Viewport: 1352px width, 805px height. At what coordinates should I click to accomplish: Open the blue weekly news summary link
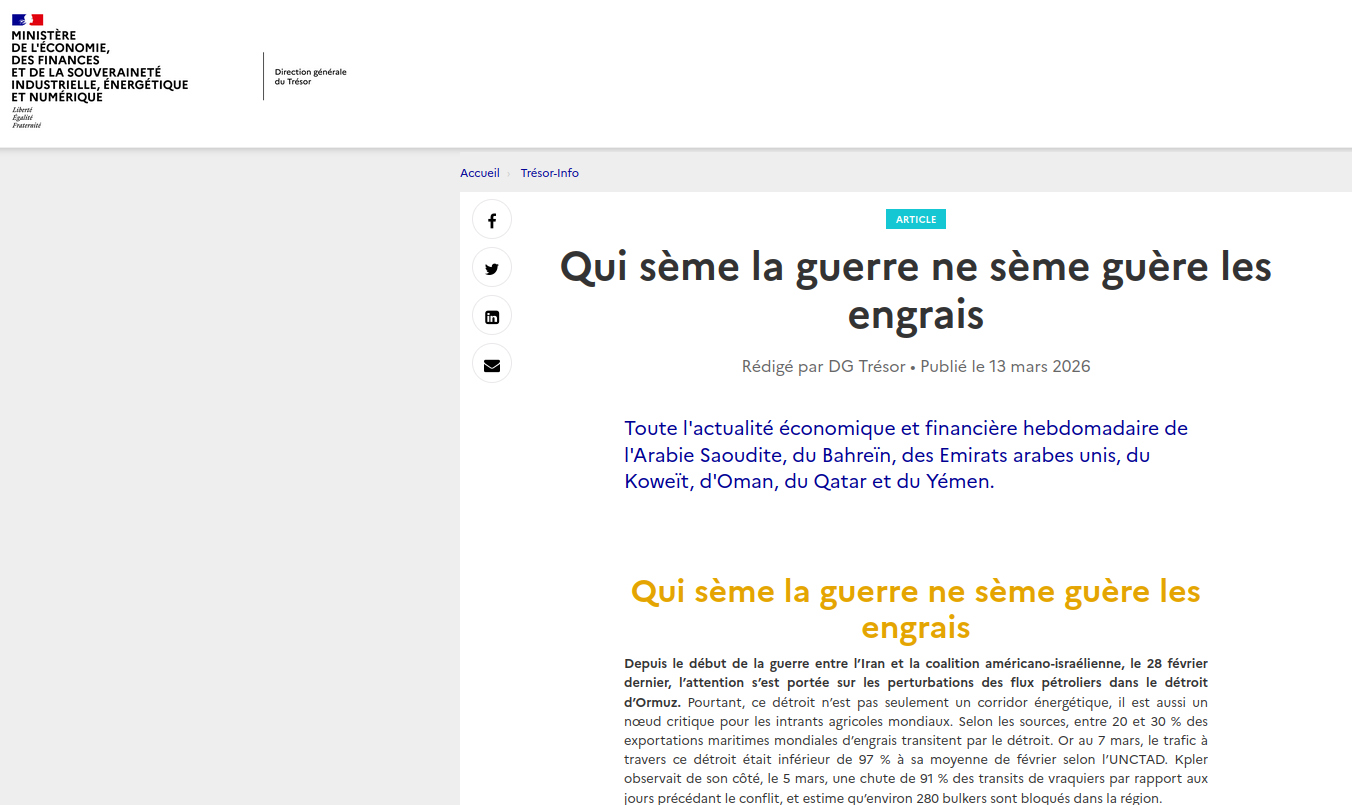[905, 455]
